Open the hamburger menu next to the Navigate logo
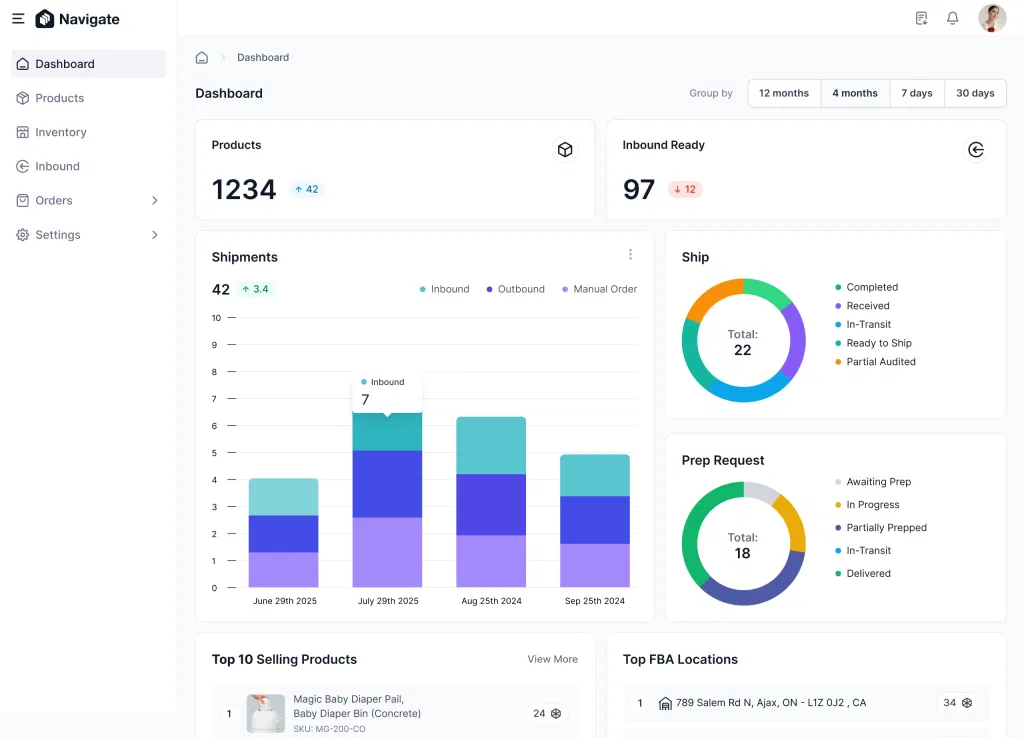This screenshot has width=1024, height=738. tap(18, 18)
